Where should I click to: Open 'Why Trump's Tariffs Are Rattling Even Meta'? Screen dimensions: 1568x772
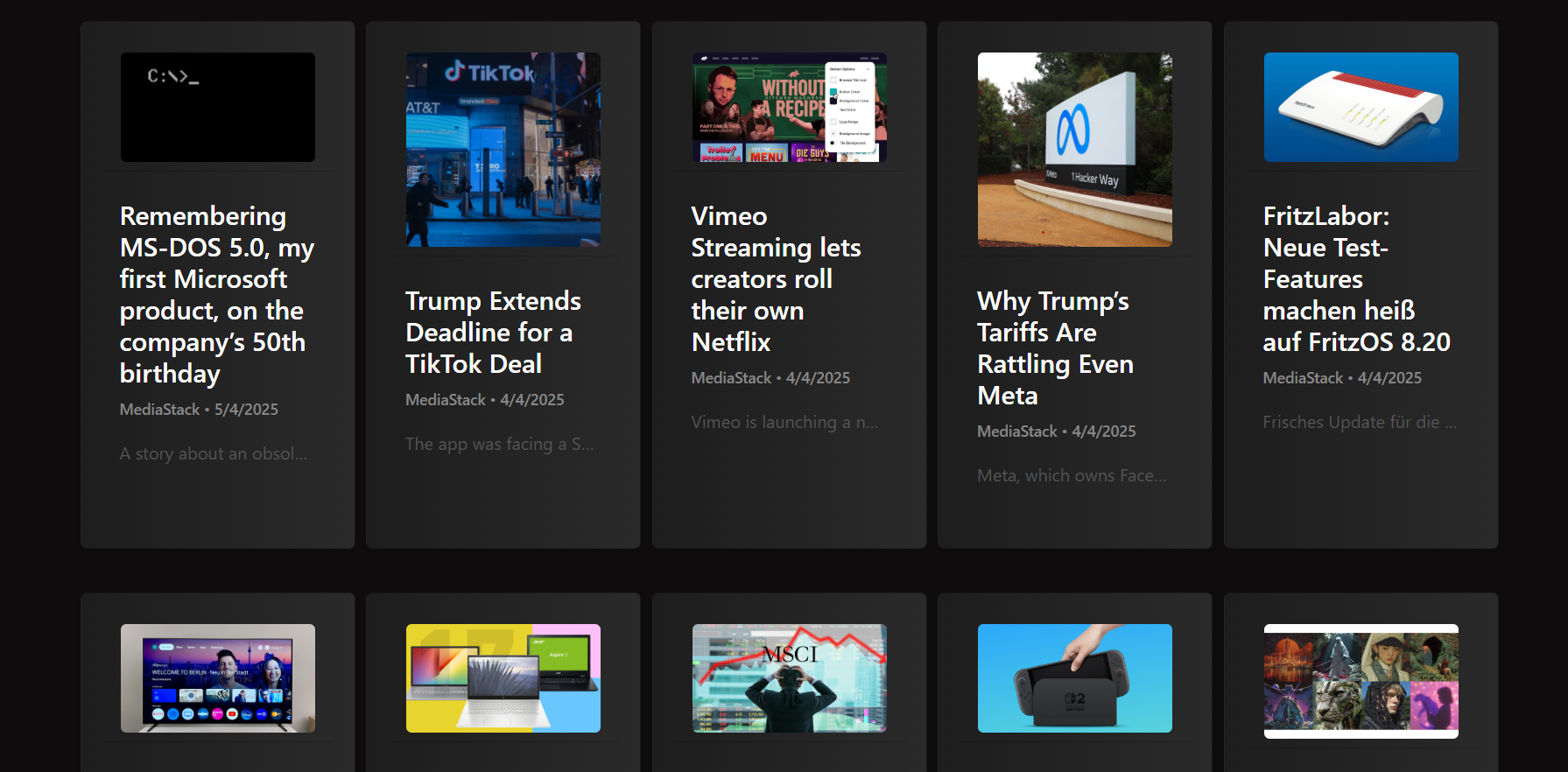pyautogui.click(x=1055, y=348)
